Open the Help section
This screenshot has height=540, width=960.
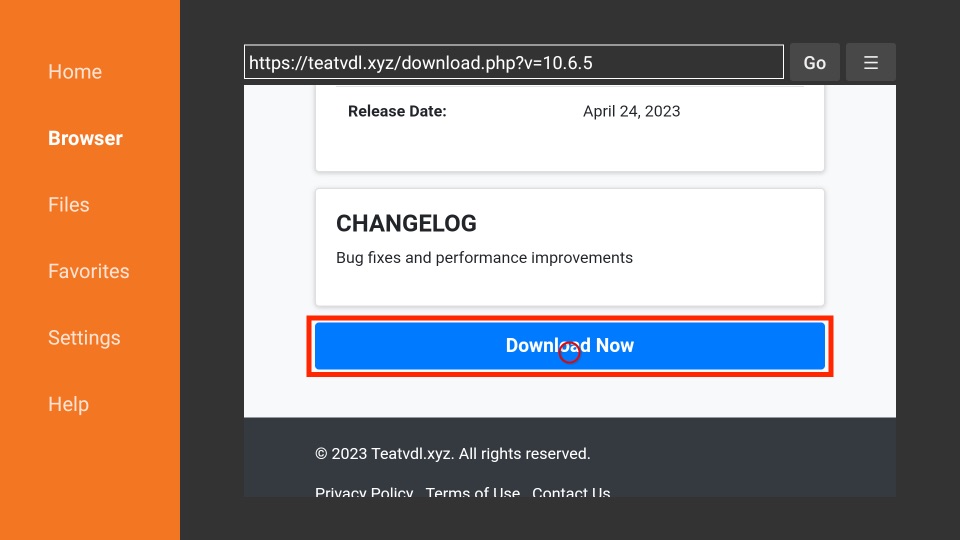coord(69,405)
